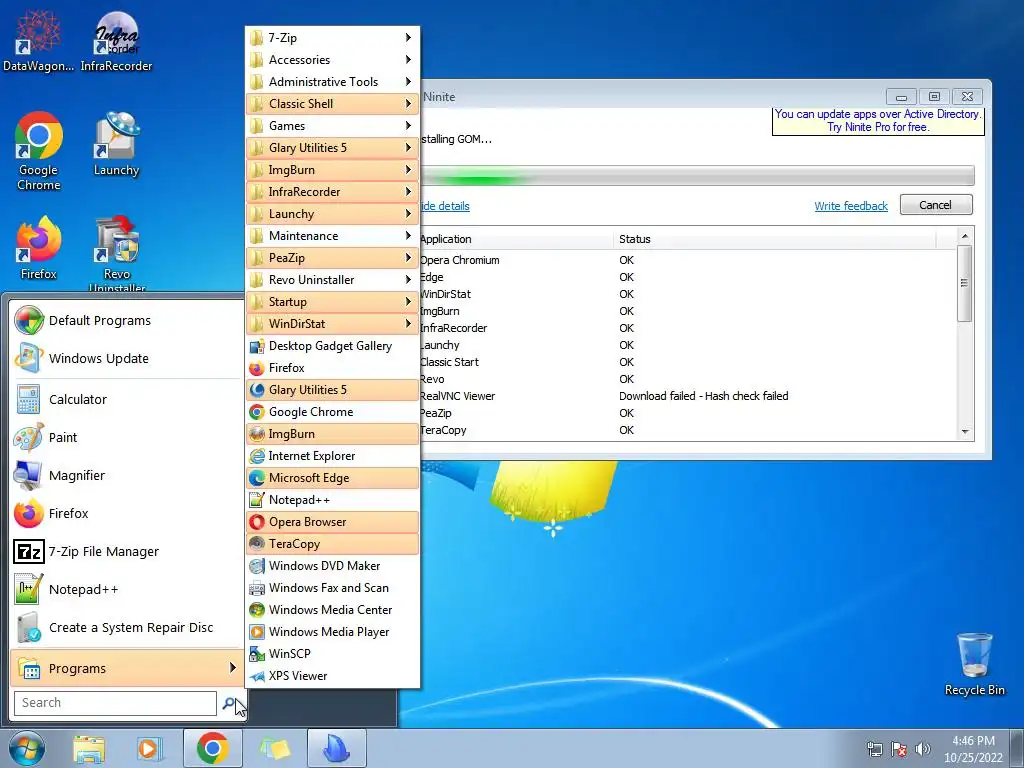Launch Microsoft Edge from Programs list

point(332,478)
